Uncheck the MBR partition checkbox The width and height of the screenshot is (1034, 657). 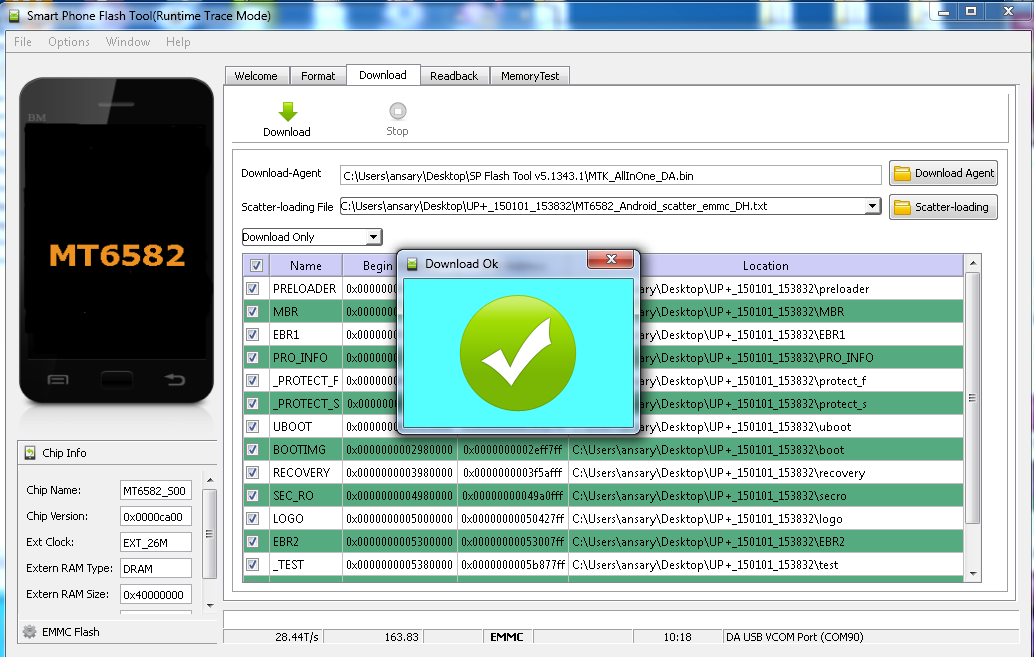coord(253,311)
